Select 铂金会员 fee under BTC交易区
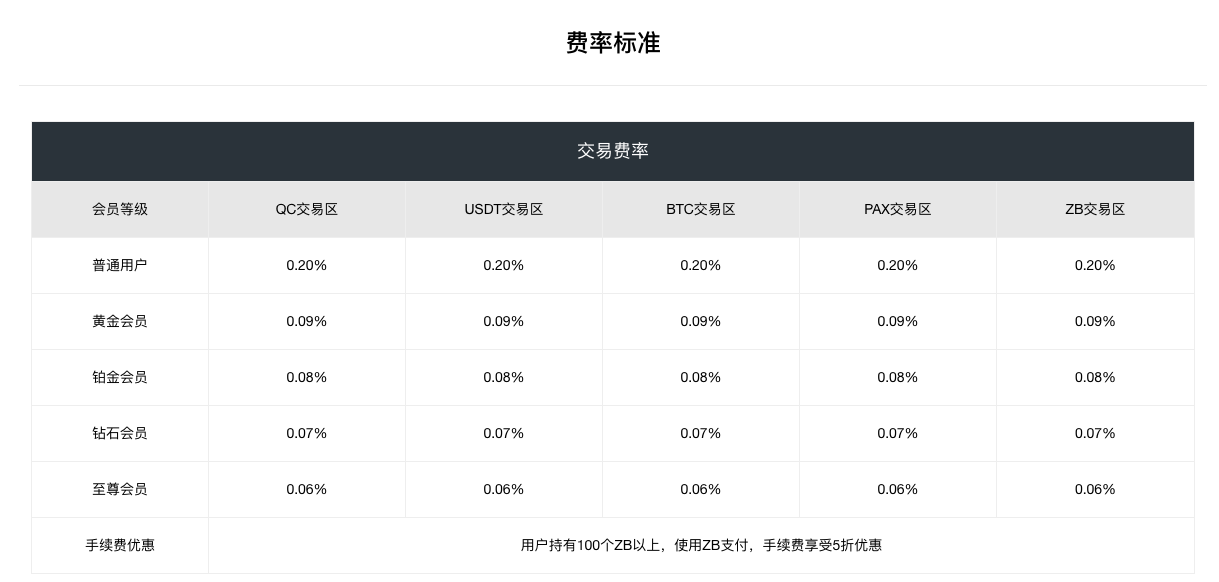The width and height of the screenshot is (1219, 582). coord(700,377)
